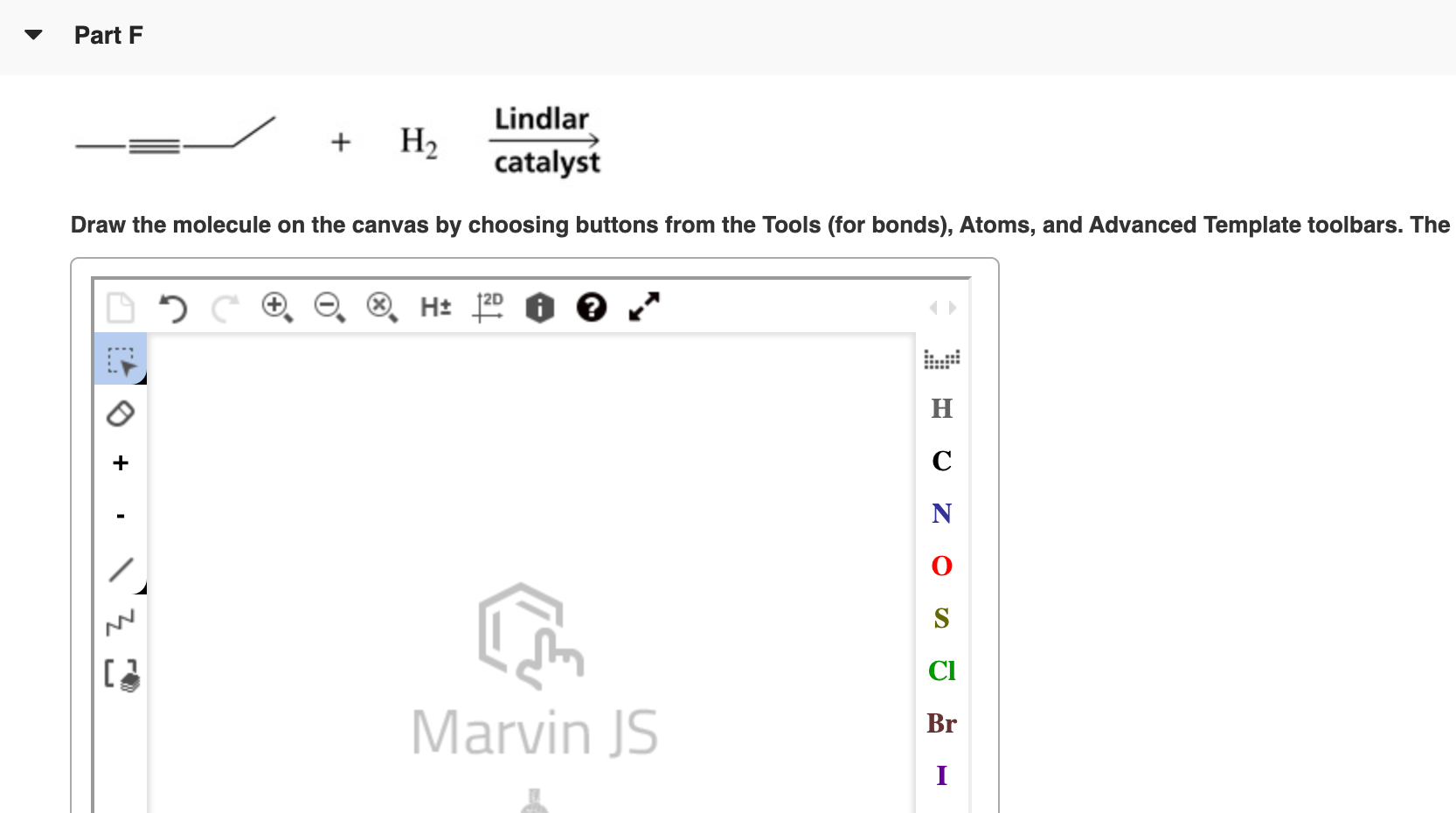Pick the Hydrogen atom button

pos(941,408)
